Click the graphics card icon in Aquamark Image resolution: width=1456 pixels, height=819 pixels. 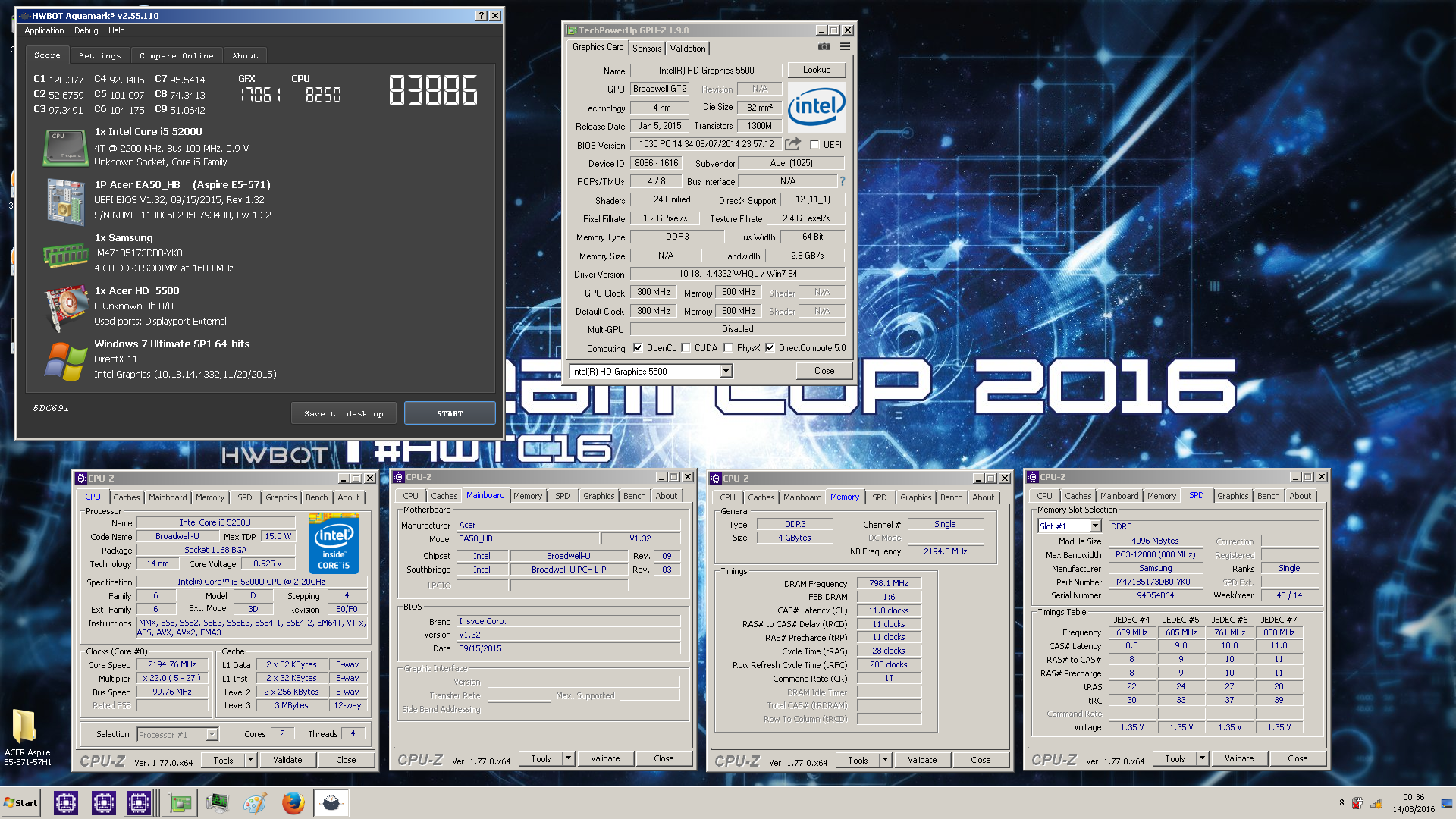click(67, 307)
